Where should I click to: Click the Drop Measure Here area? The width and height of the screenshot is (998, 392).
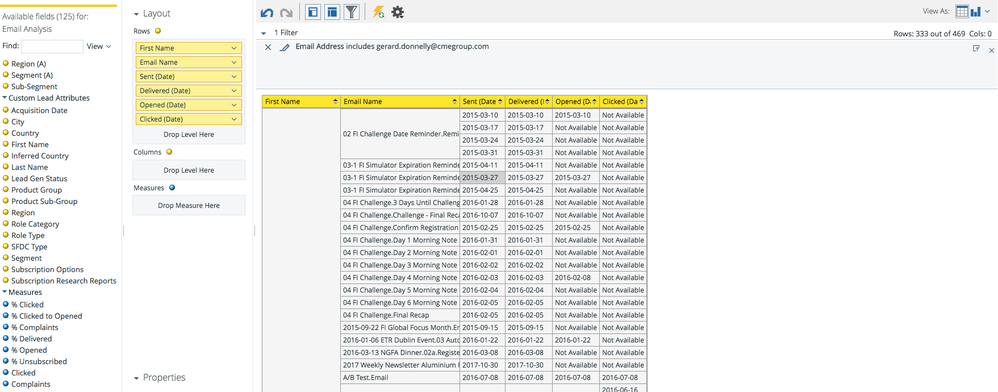click(188, 206)
